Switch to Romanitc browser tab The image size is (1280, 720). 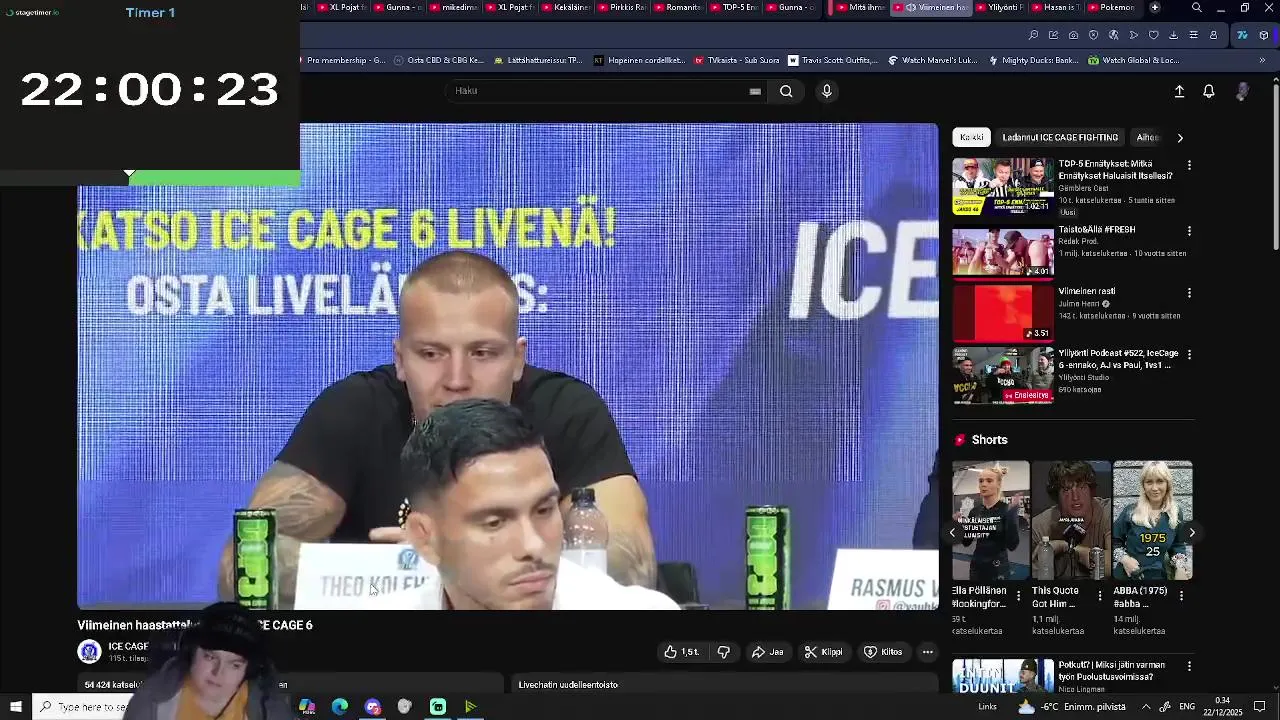click(x=678, y=7)
